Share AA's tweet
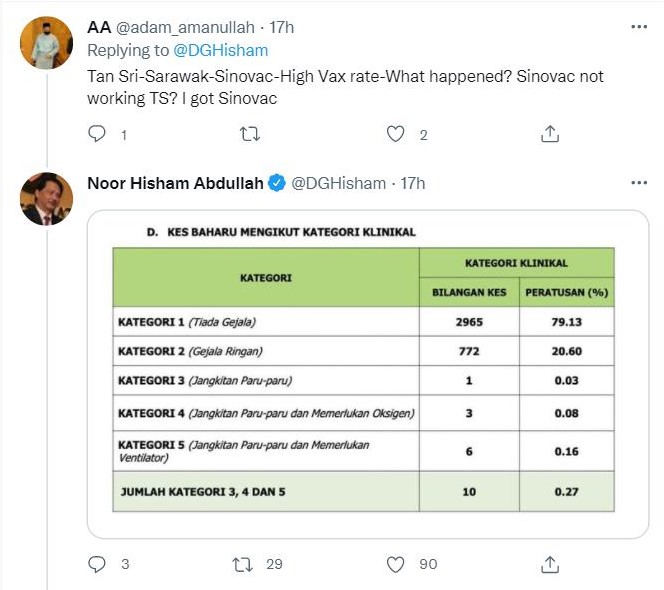 point(549,134)
